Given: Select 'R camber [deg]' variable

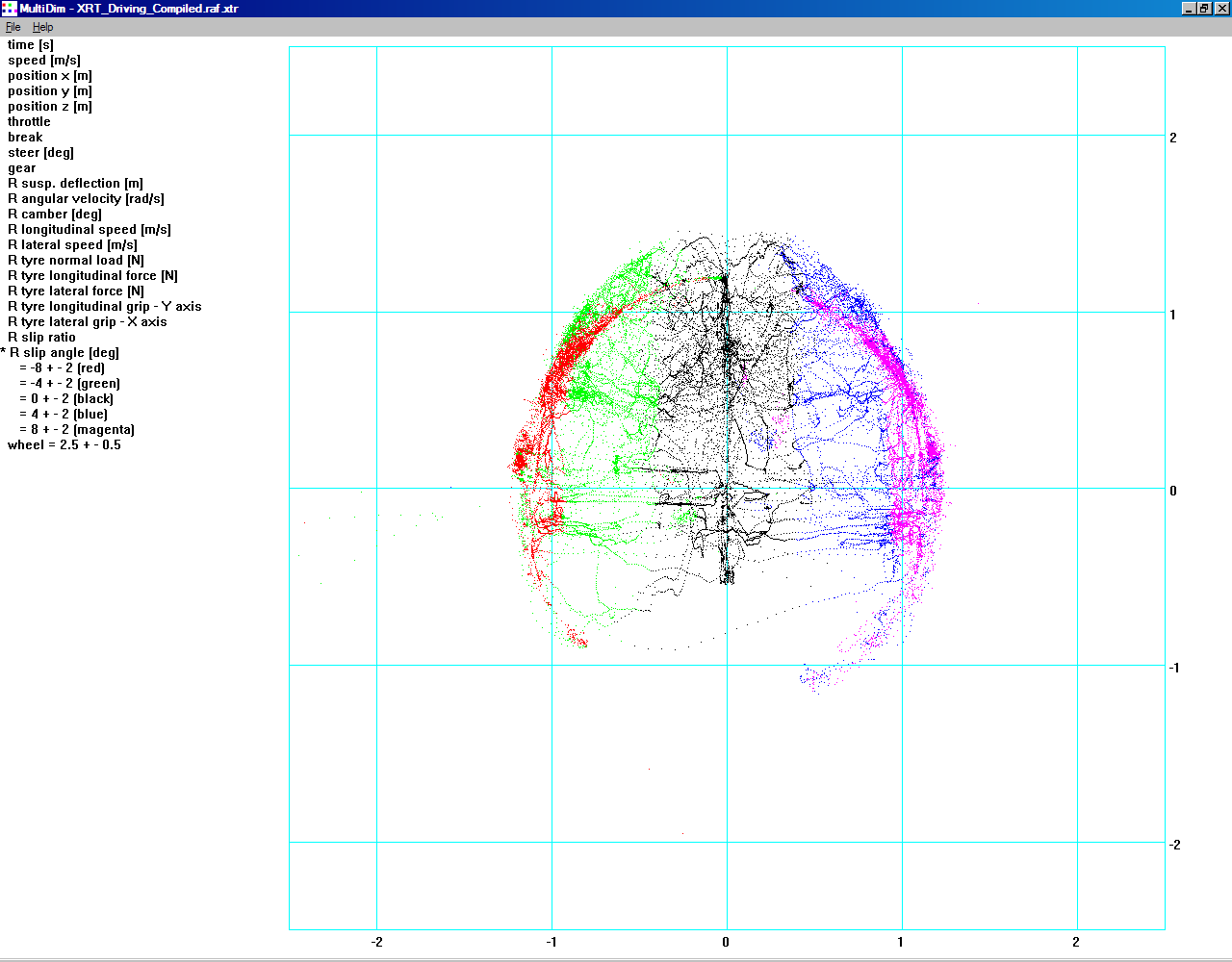Looking at the screenshot, I should (x=55, y=215).
